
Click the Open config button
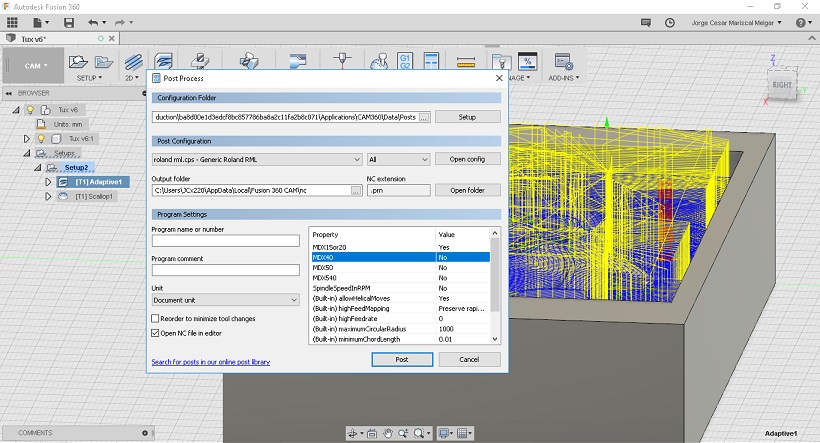[x=467, y=159]
